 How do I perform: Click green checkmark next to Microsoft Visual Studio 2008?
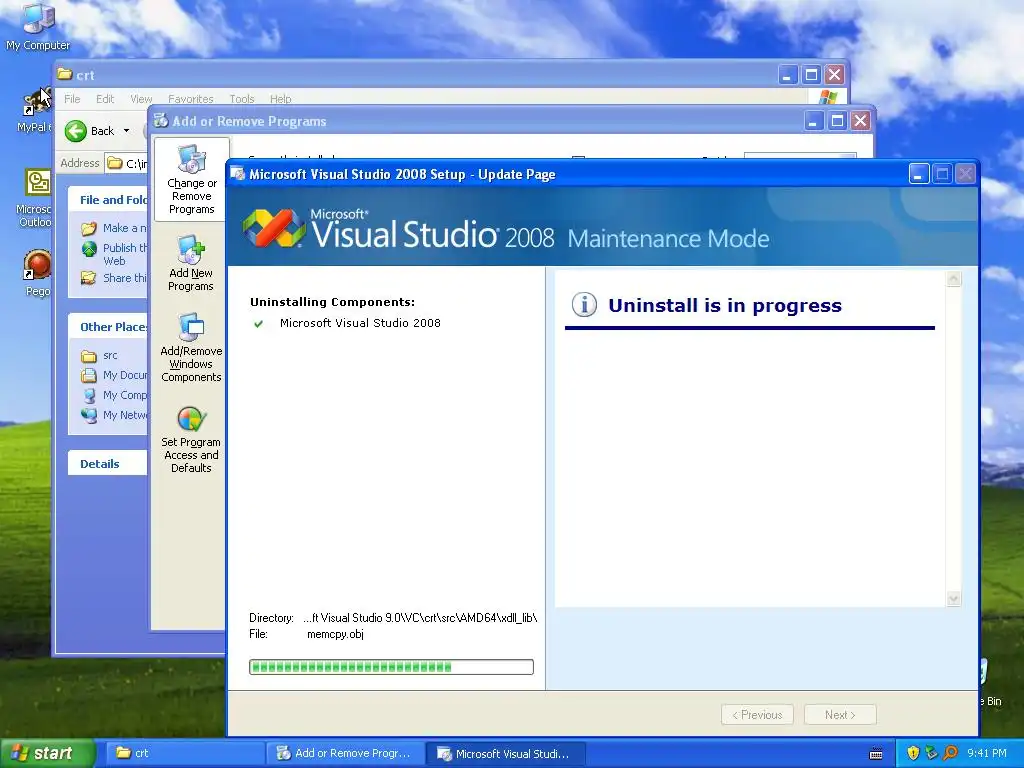click(x=259, y=323)
